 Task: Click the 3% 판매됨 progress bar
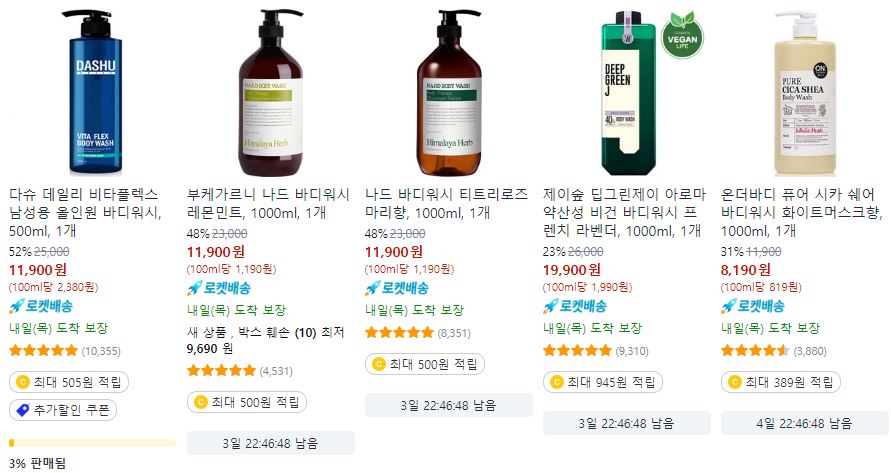93,443
